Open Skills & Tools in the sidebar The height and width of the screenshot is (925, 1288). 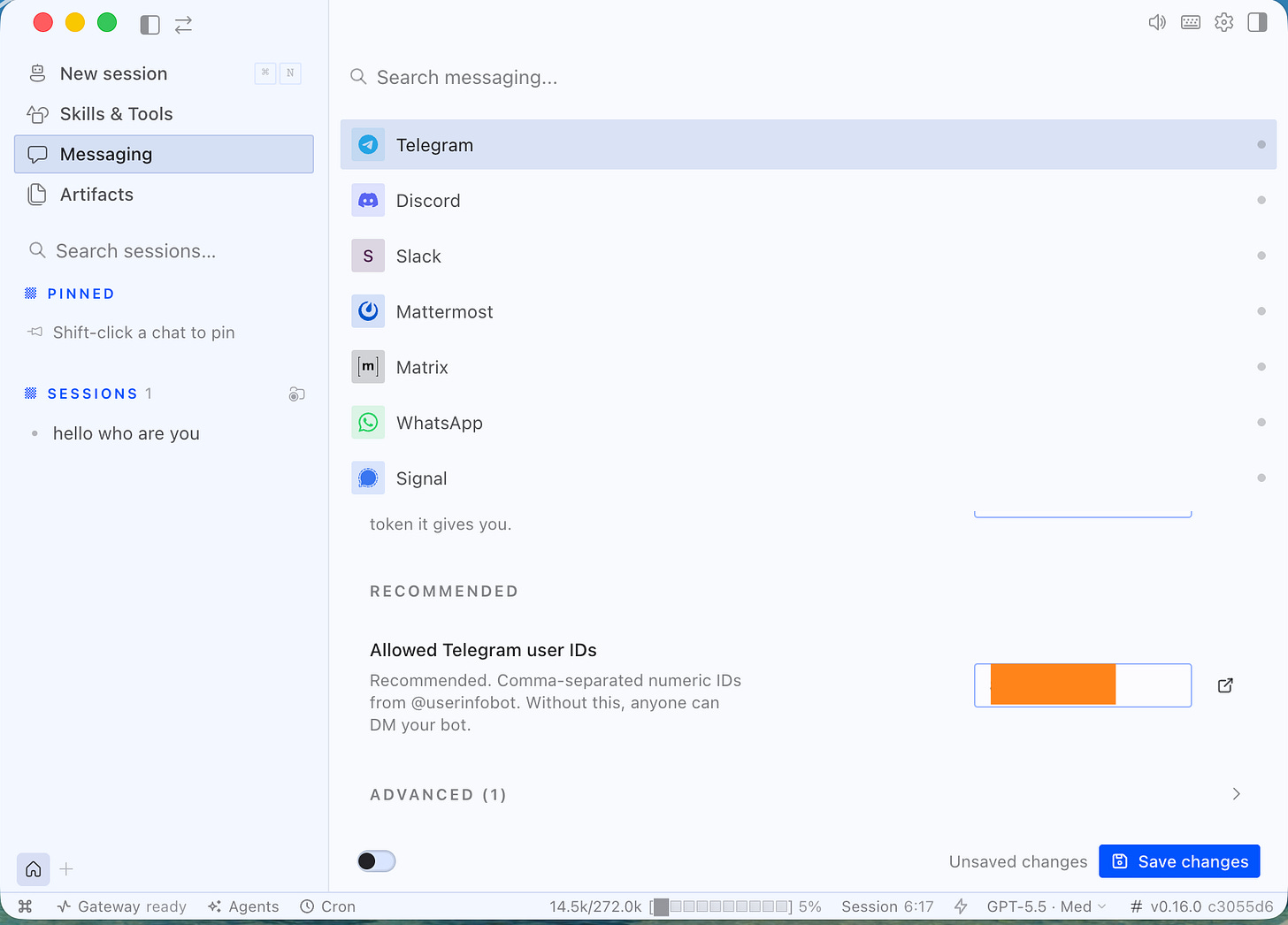165,114
